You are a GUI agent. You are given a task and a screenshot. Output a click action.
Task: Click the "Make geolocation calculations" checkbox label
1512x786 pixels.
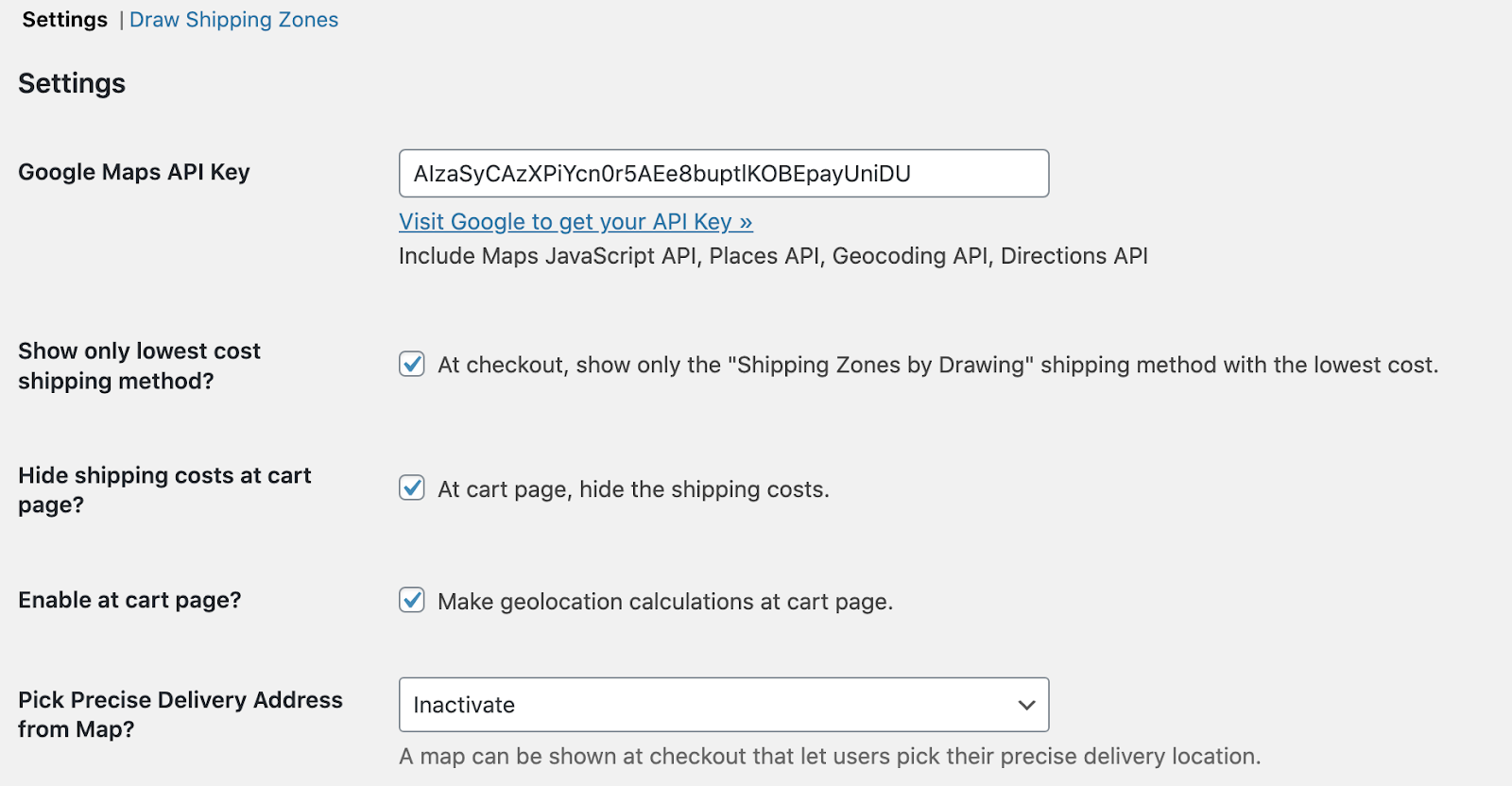tap(665, 602)
